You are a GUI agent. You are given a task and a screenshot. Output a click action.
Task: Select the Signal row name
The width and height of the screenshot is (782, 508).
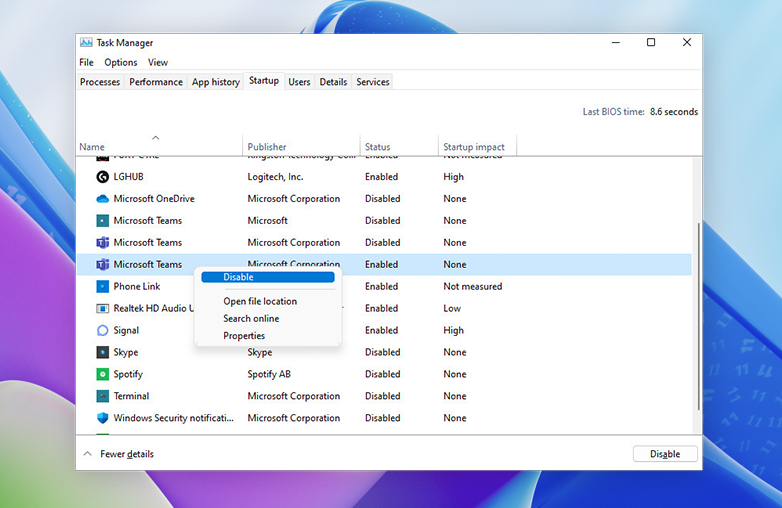[126, 330]
